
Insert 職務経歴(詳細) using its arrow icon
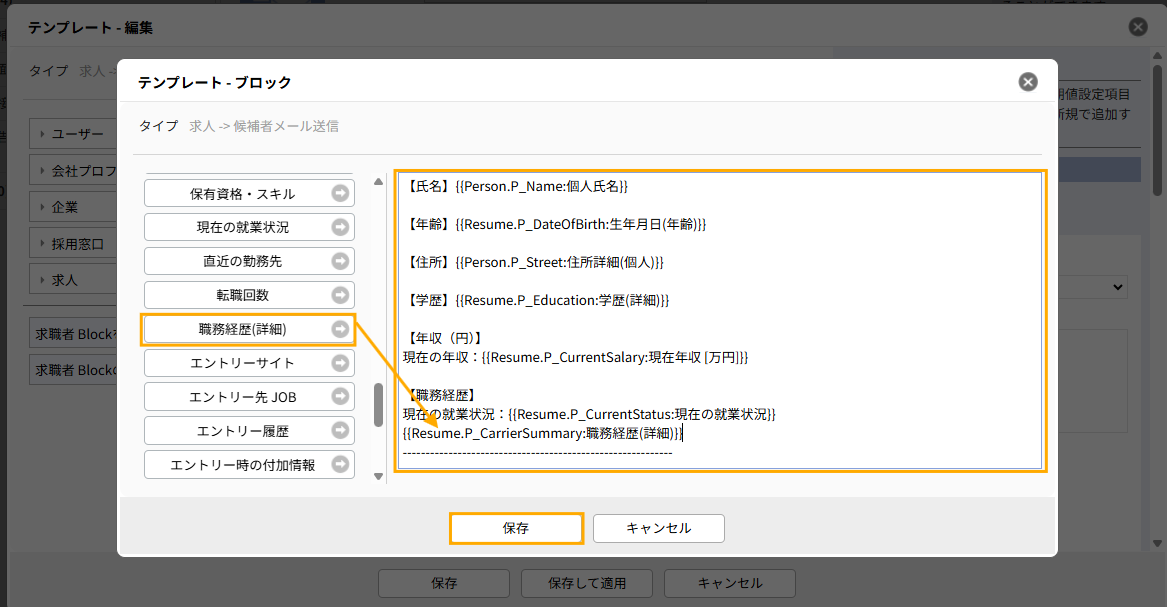[340, 329]
